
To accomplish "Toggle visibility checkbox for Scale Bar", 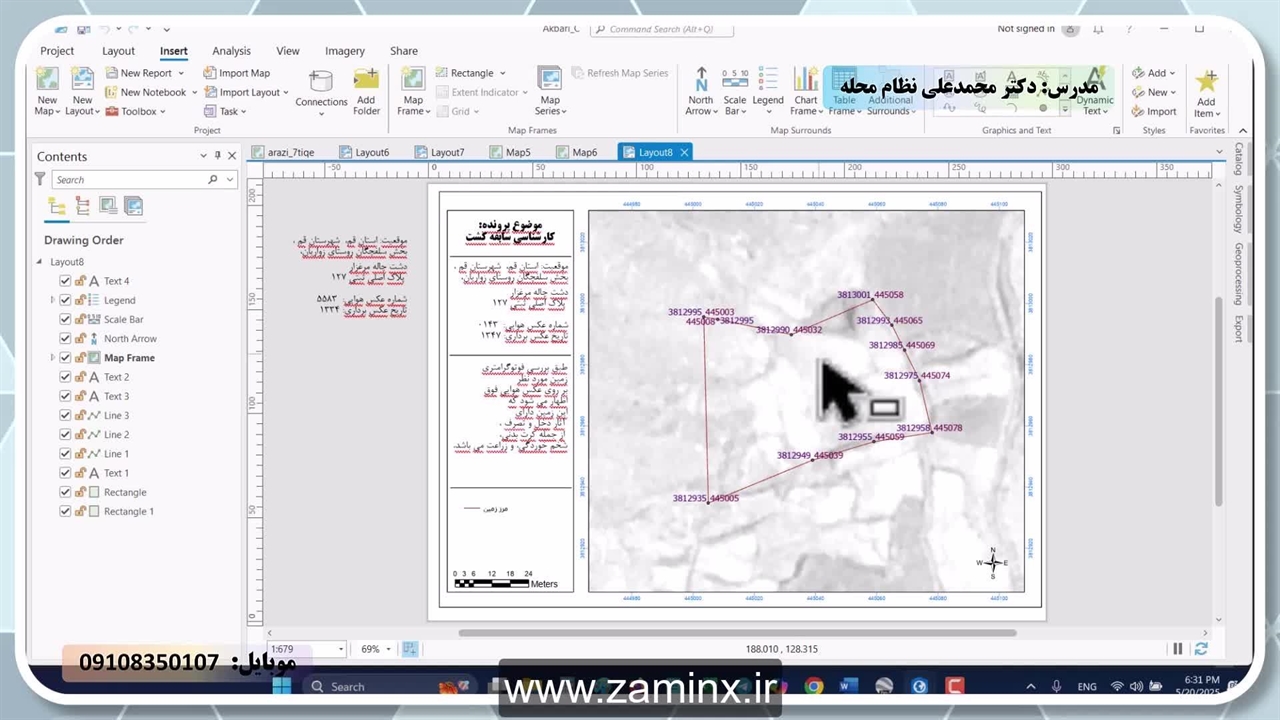I will (65, 319).
